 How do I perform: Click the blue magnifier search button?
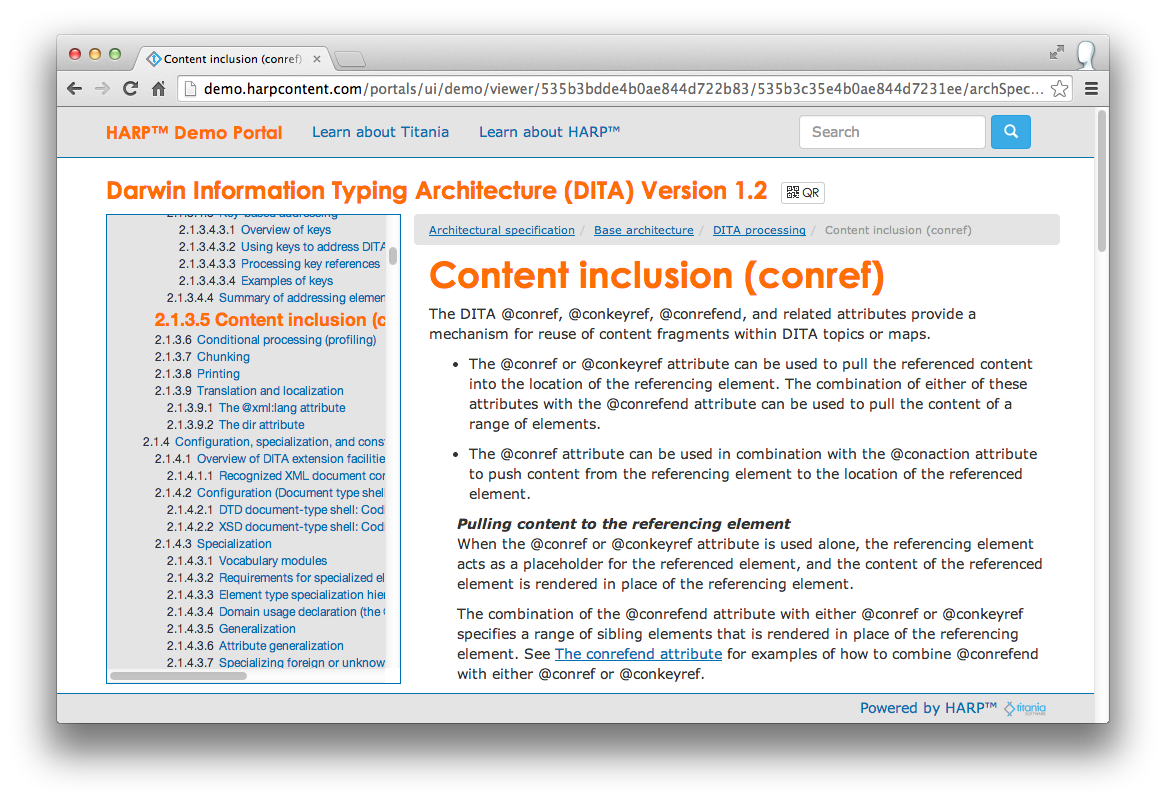[x=1011, y=132]
